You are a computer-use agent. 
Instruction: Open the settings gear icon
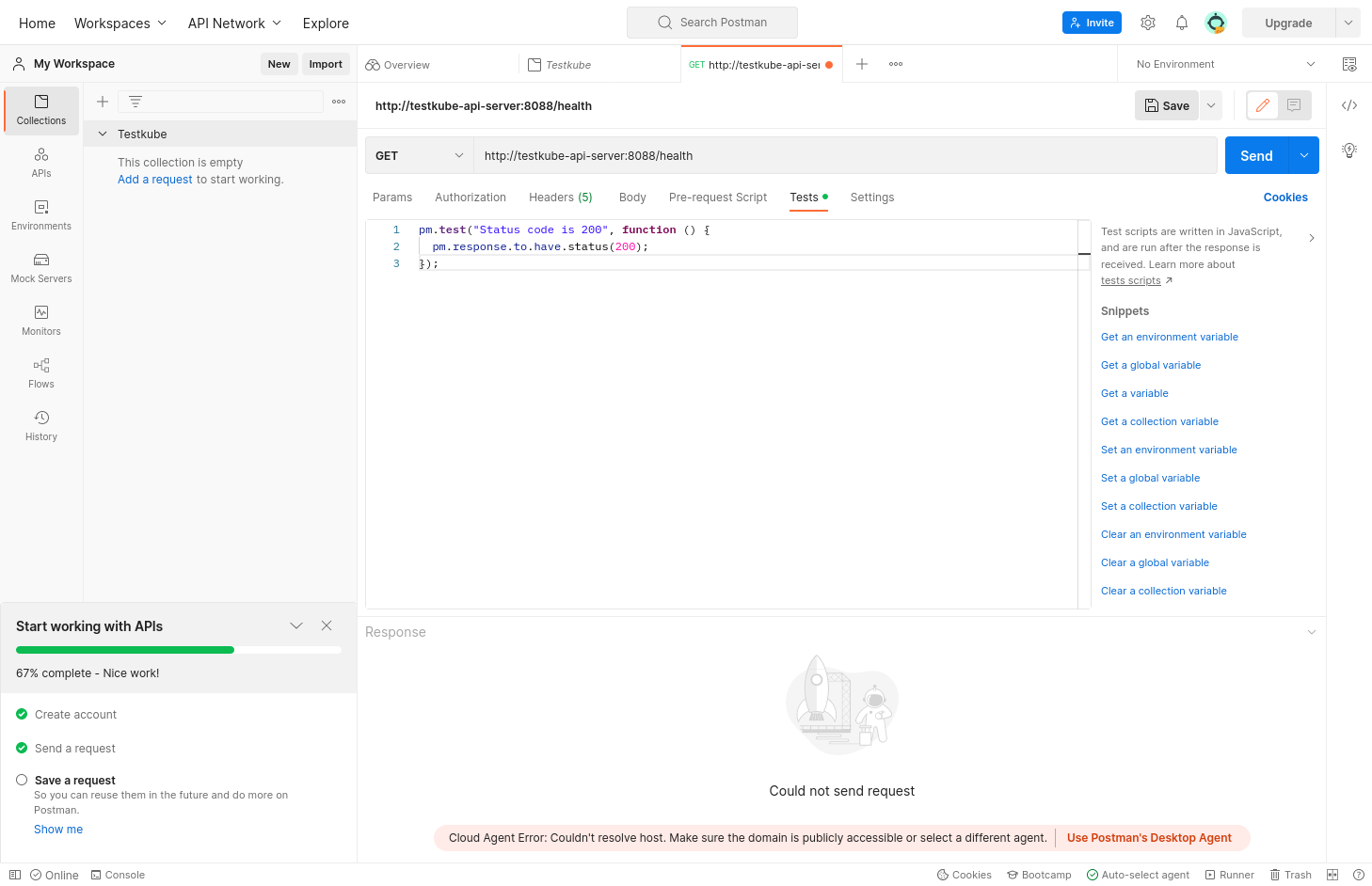(x=1148, y=23)
